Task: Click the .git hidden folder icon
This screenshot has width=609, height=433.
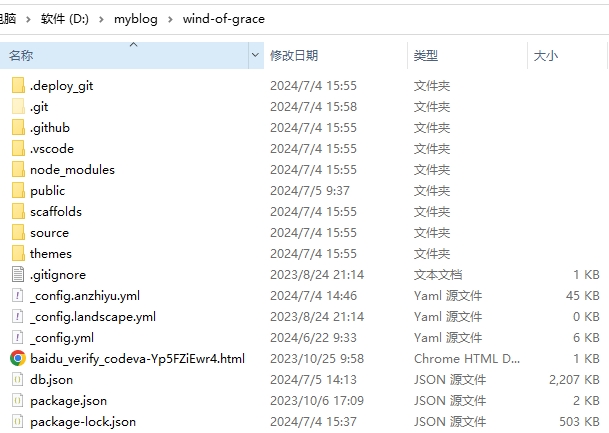Action: (x=18, y=107)
